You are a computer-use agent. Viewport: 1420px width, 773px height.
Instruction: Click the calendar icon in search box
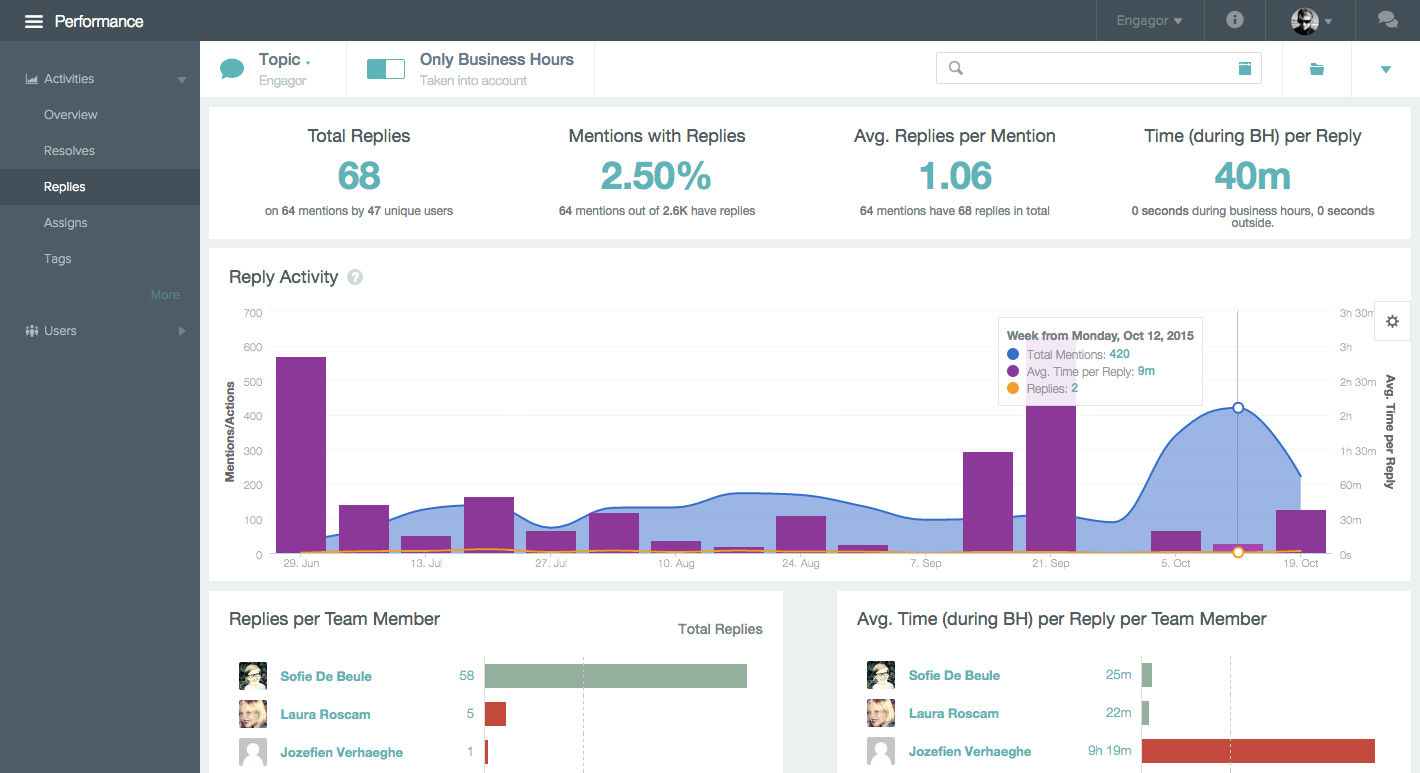click(1245, 68)
